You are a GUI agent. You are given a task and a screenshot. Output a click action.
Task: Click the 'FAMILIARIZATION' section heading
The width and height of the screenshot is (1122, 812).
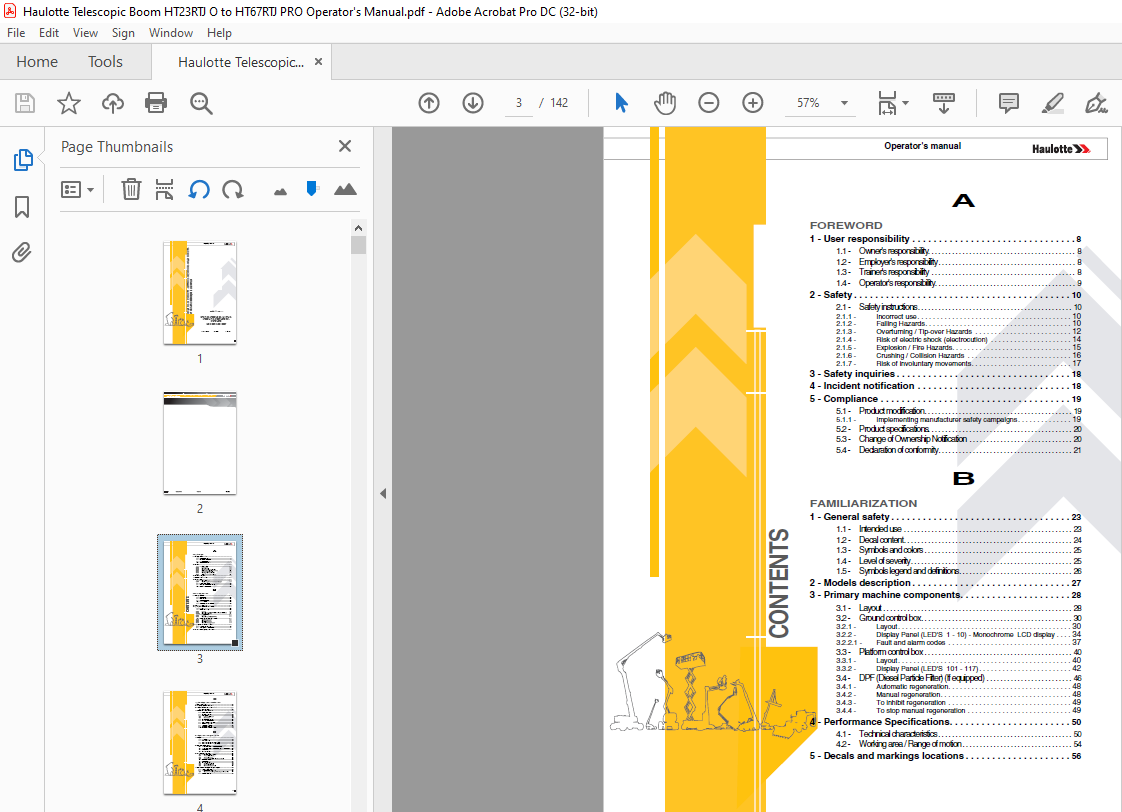tap(863, 504)
